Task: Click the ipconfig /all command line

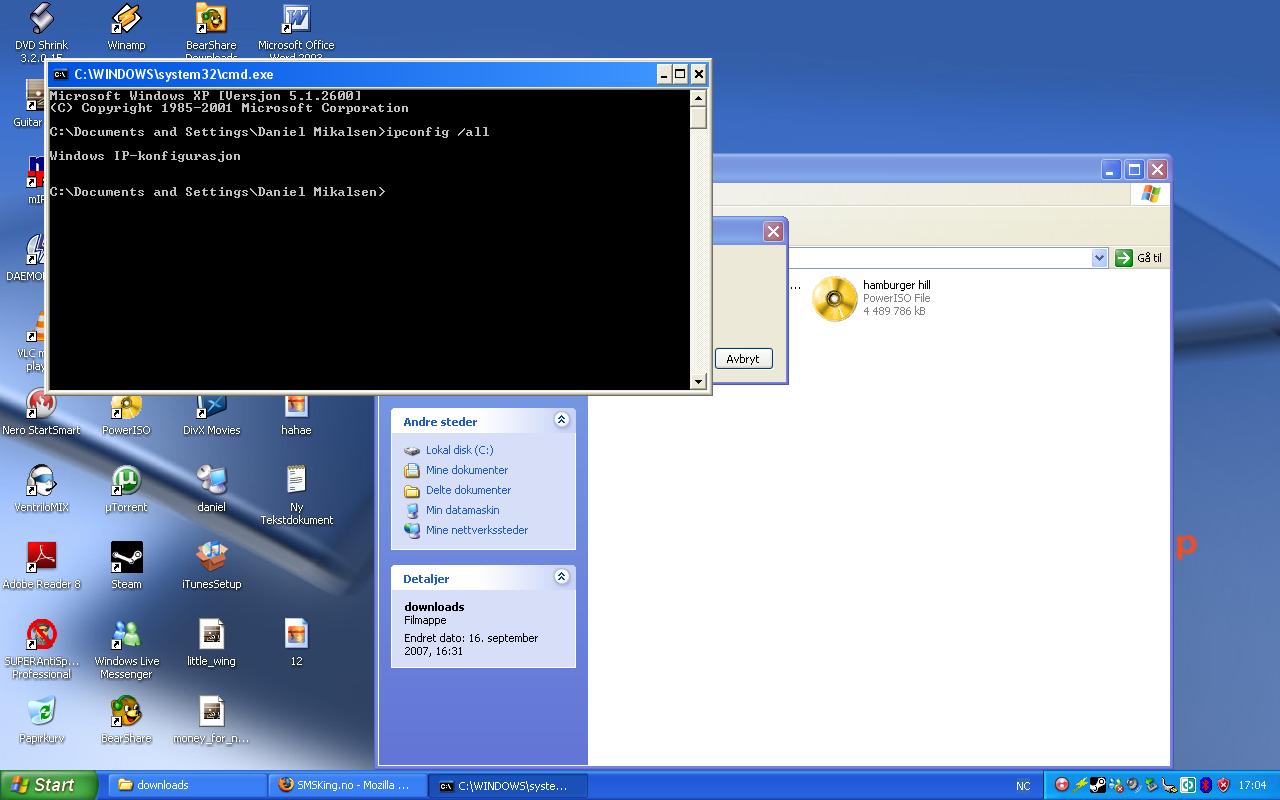Action: (269, 132)
